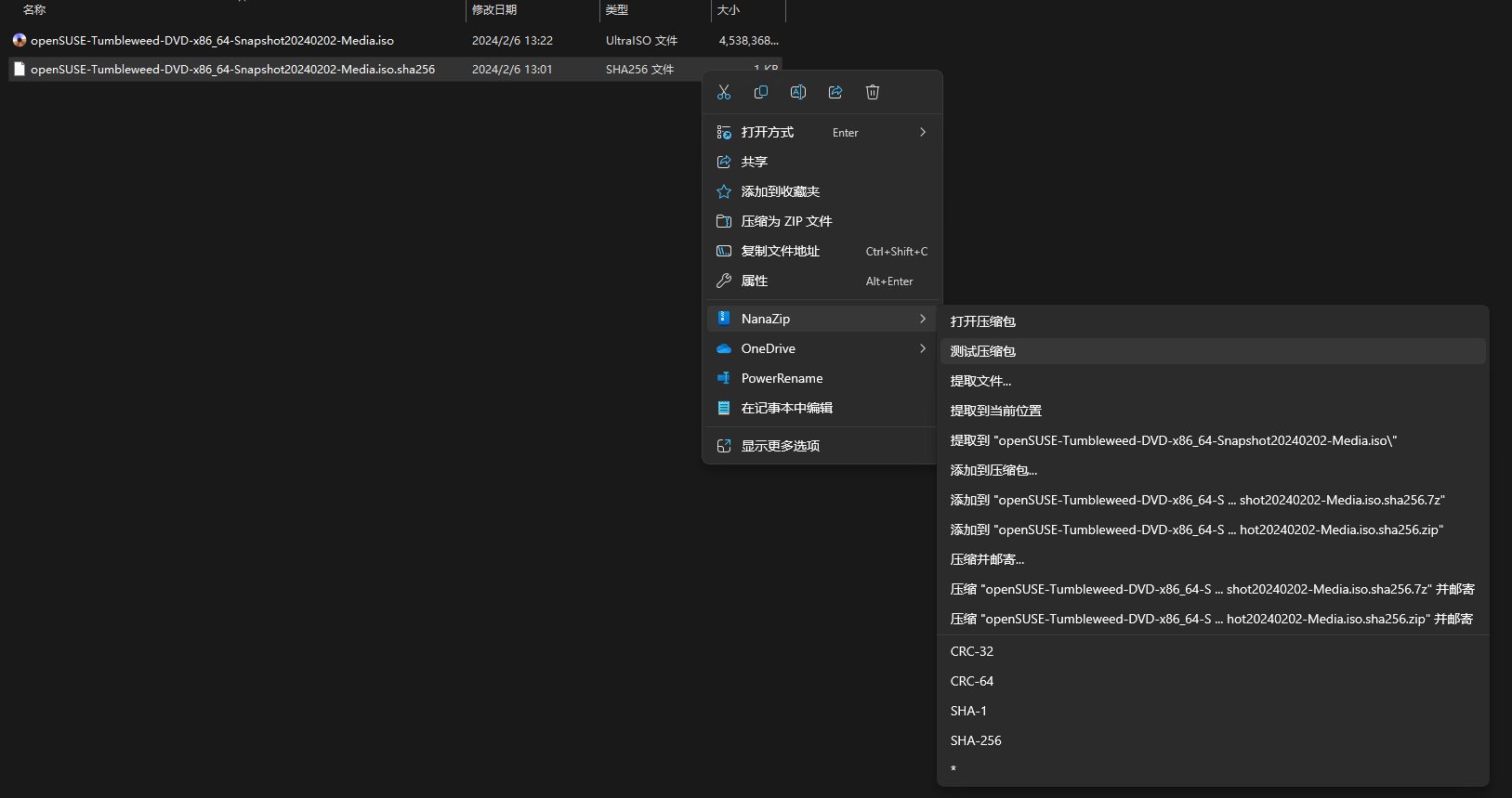Expand the NanaZip submenu chevron
This screenshot has width=1512, height=798.
[x=922, y=319]
